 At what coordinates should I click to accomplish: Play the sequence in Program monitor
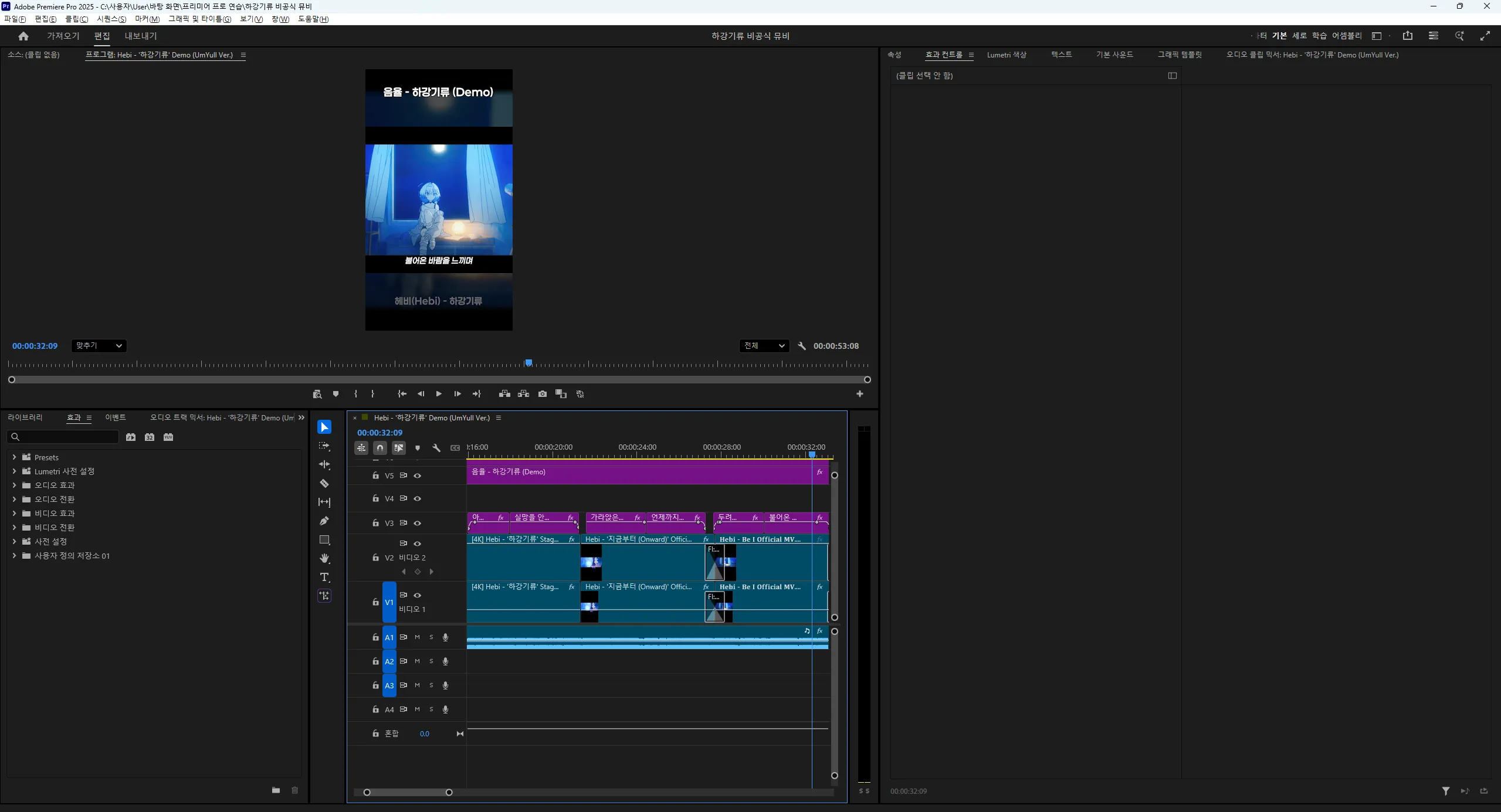[439, 394]
